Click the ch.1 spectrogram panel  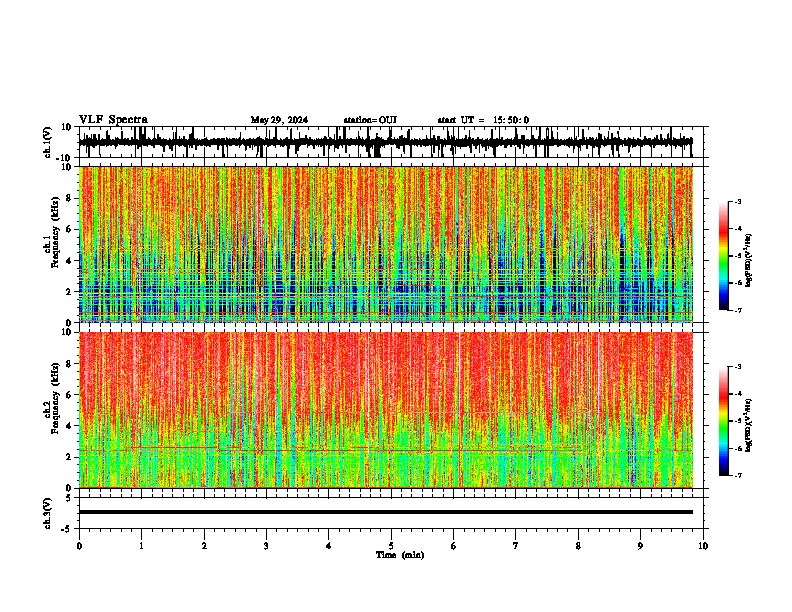tap(385, 244)
